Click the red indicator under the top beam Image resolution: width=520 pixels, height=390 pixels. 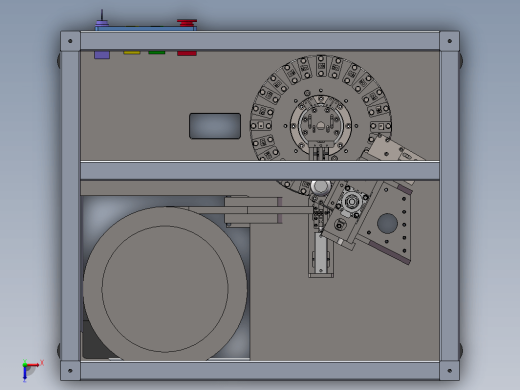[x=187, y=53]
